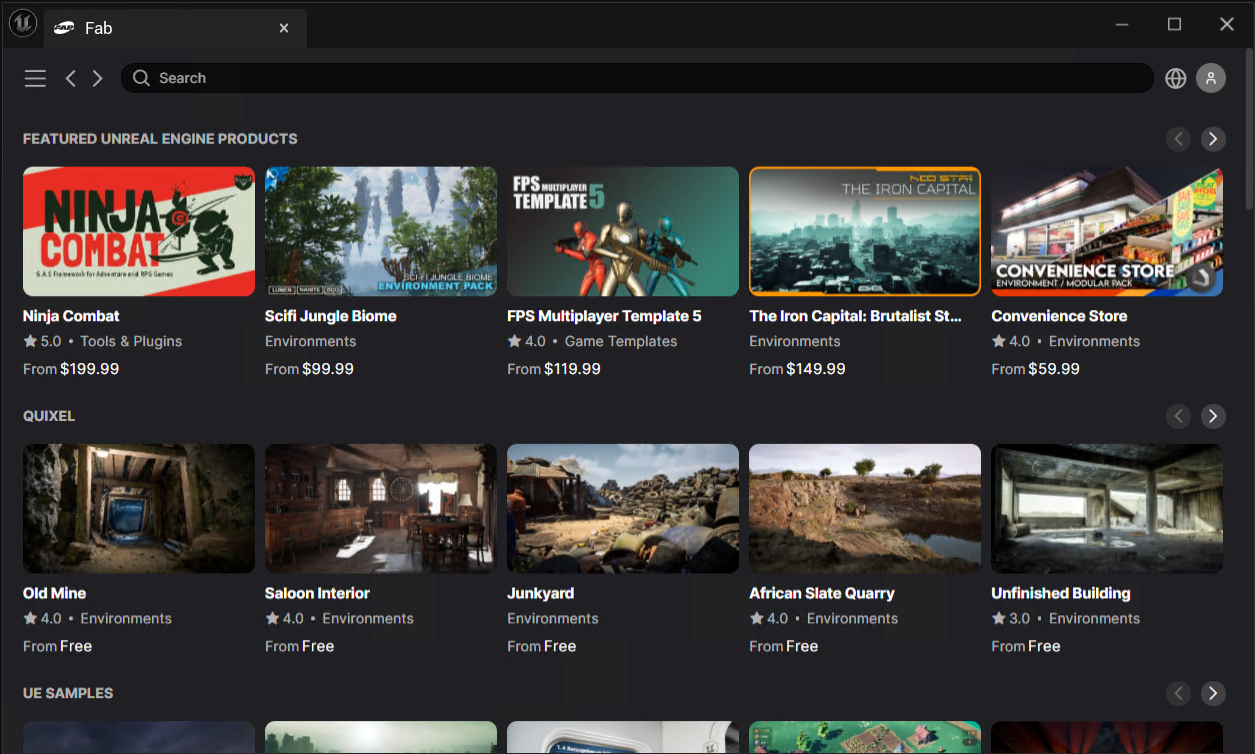The height and width of the screenshot is (754, 1255).
Task: Open Junkyard thumbnail
Action: (x=623, y=508)
